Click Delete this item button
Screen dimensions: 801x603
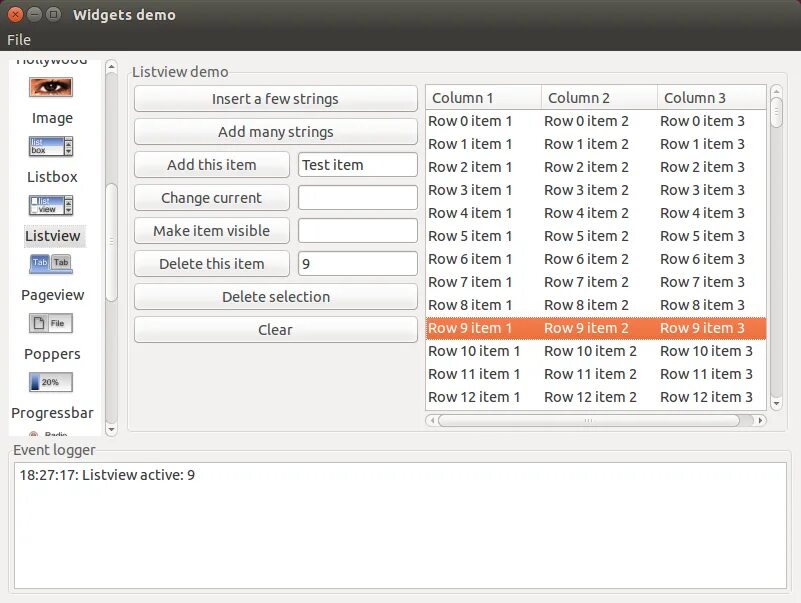coord(211,264)
